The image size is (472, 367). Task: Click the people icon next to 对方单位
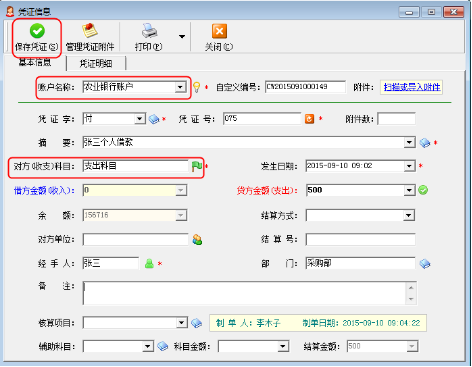click(197, 240)
